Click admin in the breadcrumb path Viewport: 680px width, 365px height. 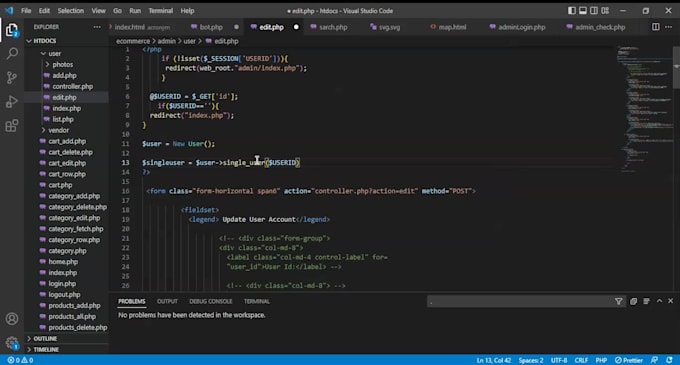(167, 41)
